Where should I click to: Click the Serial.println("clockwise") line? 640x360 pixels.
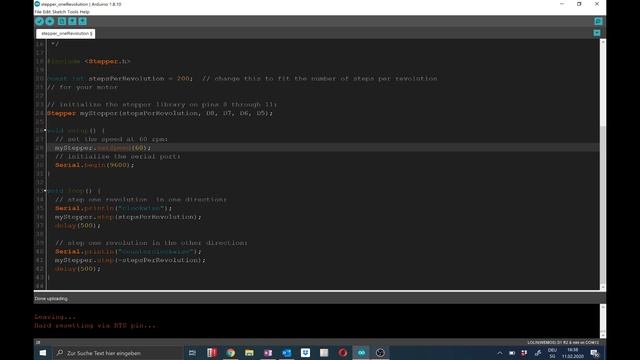click(x=113, y=208)
